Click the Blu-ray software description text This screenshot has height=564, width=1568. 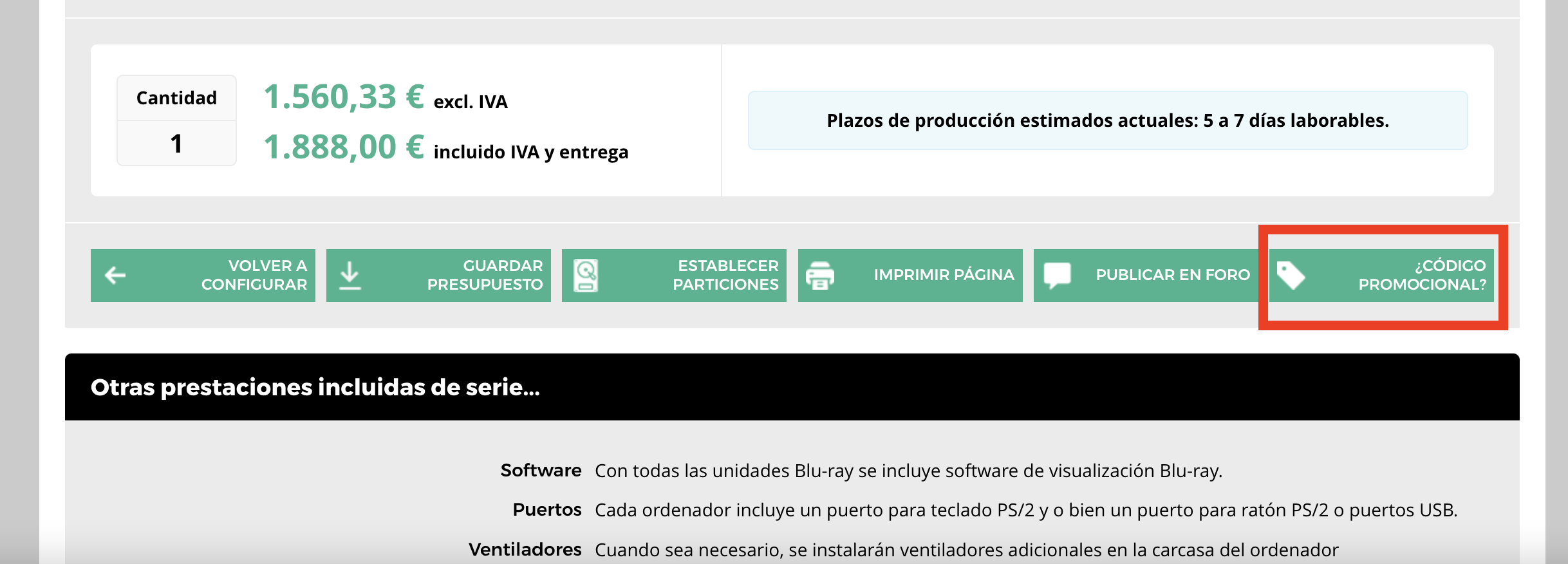click(x=908, y=471)
